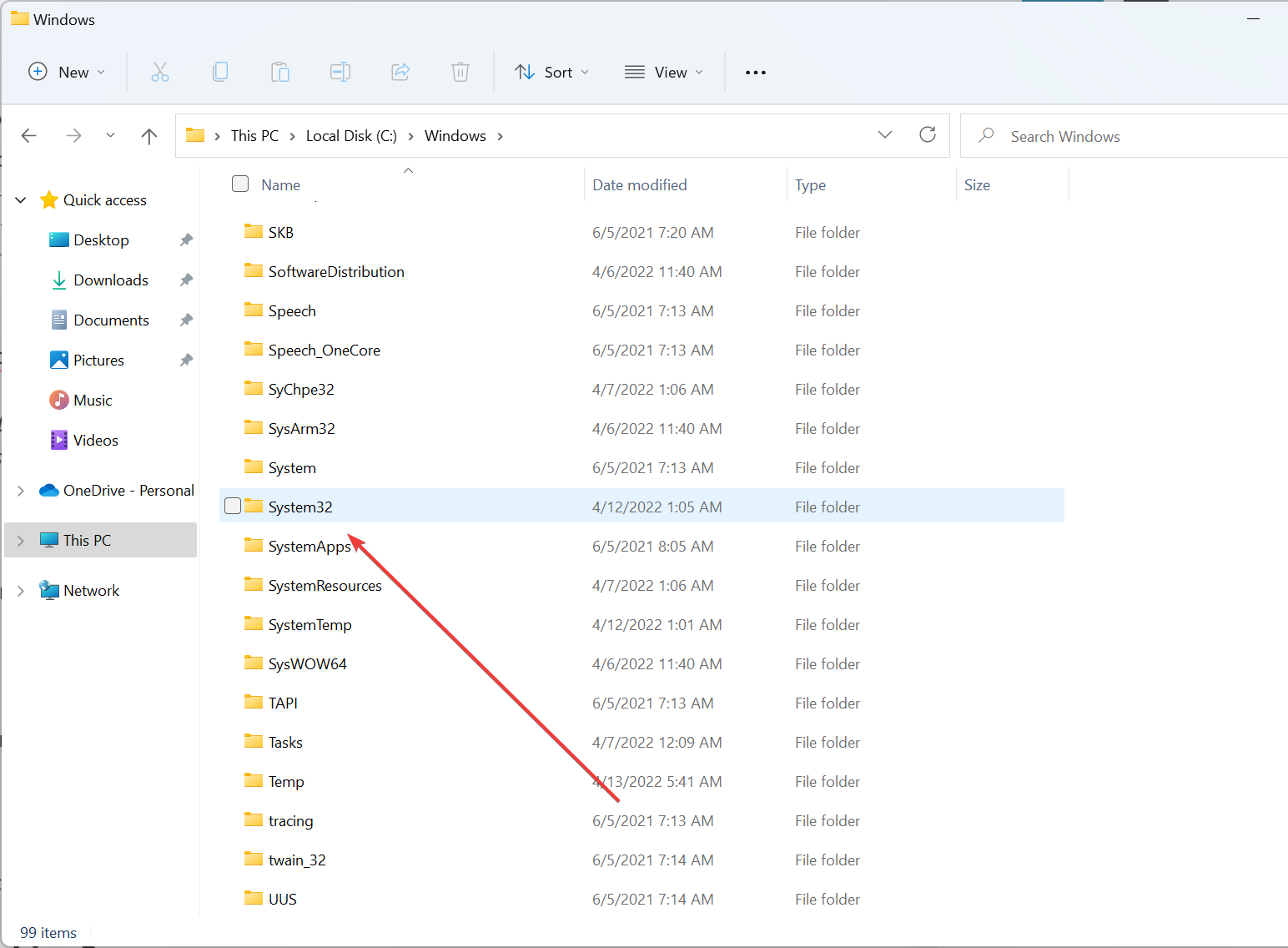The width and height of the screenshot is (1288, 948).
Task: Collapse the Quick access section
Action: pyautogui.click(x=21, y=200)
